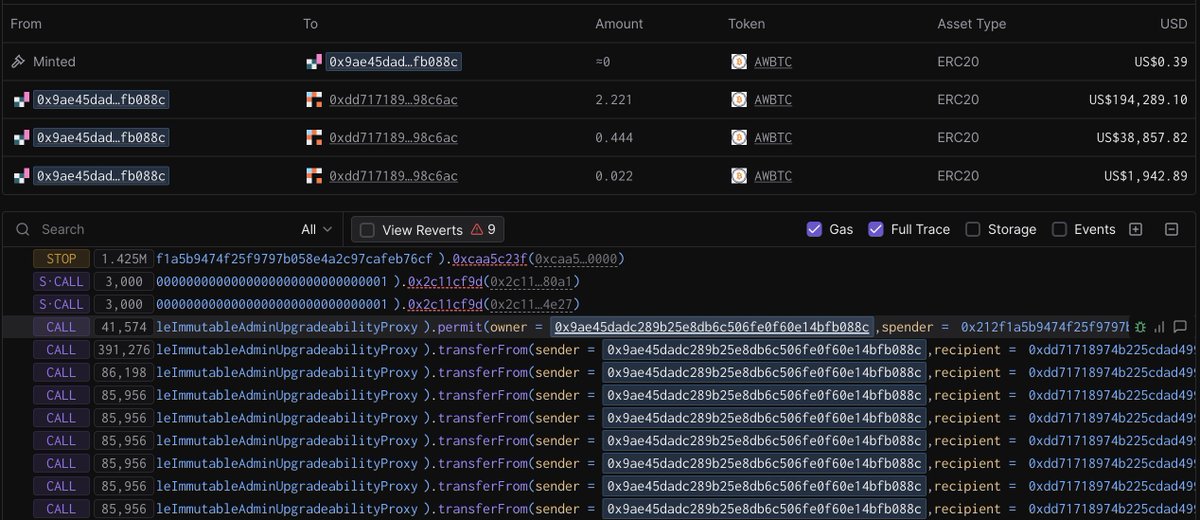This screenshot has height=520, width=1200.
Task: Click the expand-all plus icon in trace toolbar
Action: point(1135,230)
